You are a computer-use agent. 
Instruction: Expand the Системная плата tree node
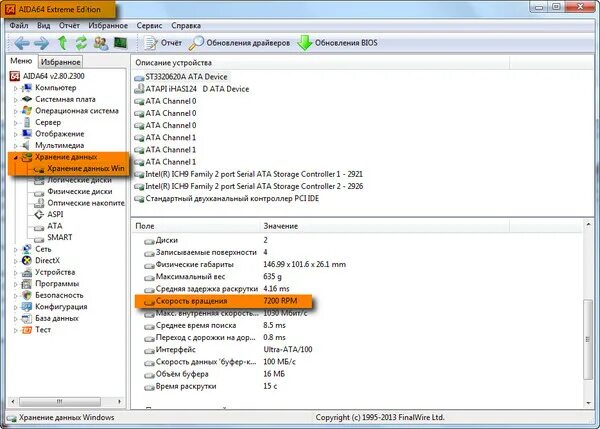[16, 100]
